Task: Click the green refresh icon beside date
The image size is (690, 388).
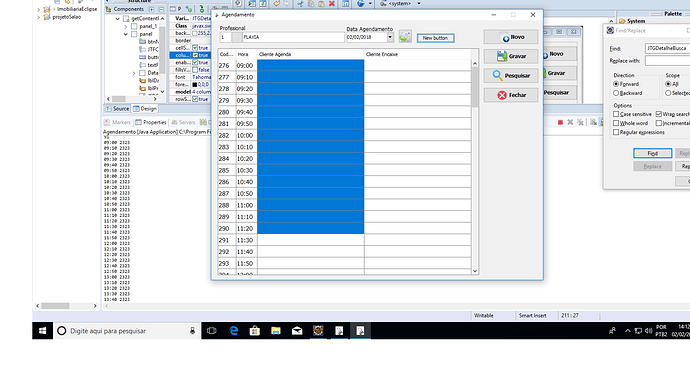Action: coord(405,37)
